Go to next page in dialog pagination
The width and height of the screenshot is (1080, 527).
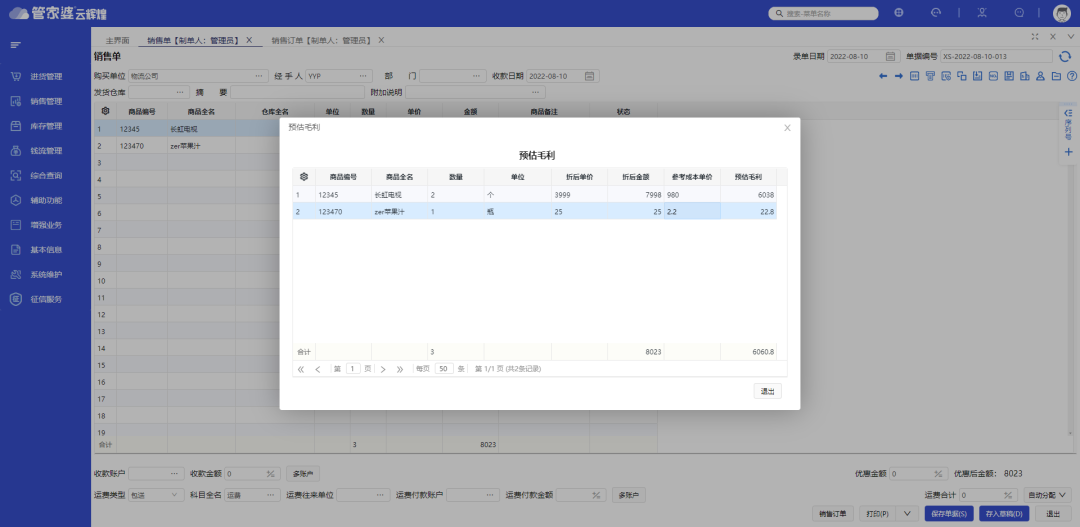pyautogui.click(x=383, y=369)
